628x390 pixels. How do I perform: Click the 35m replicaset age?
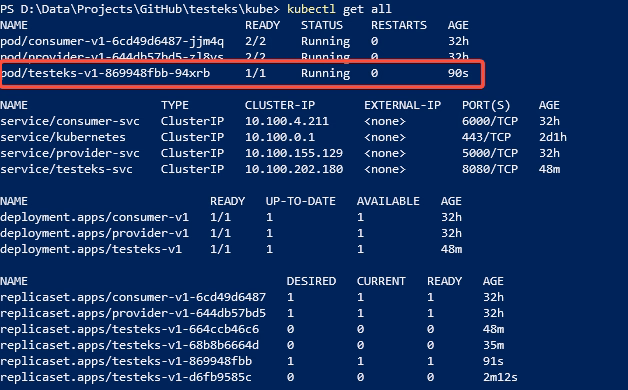click(493, 345)
